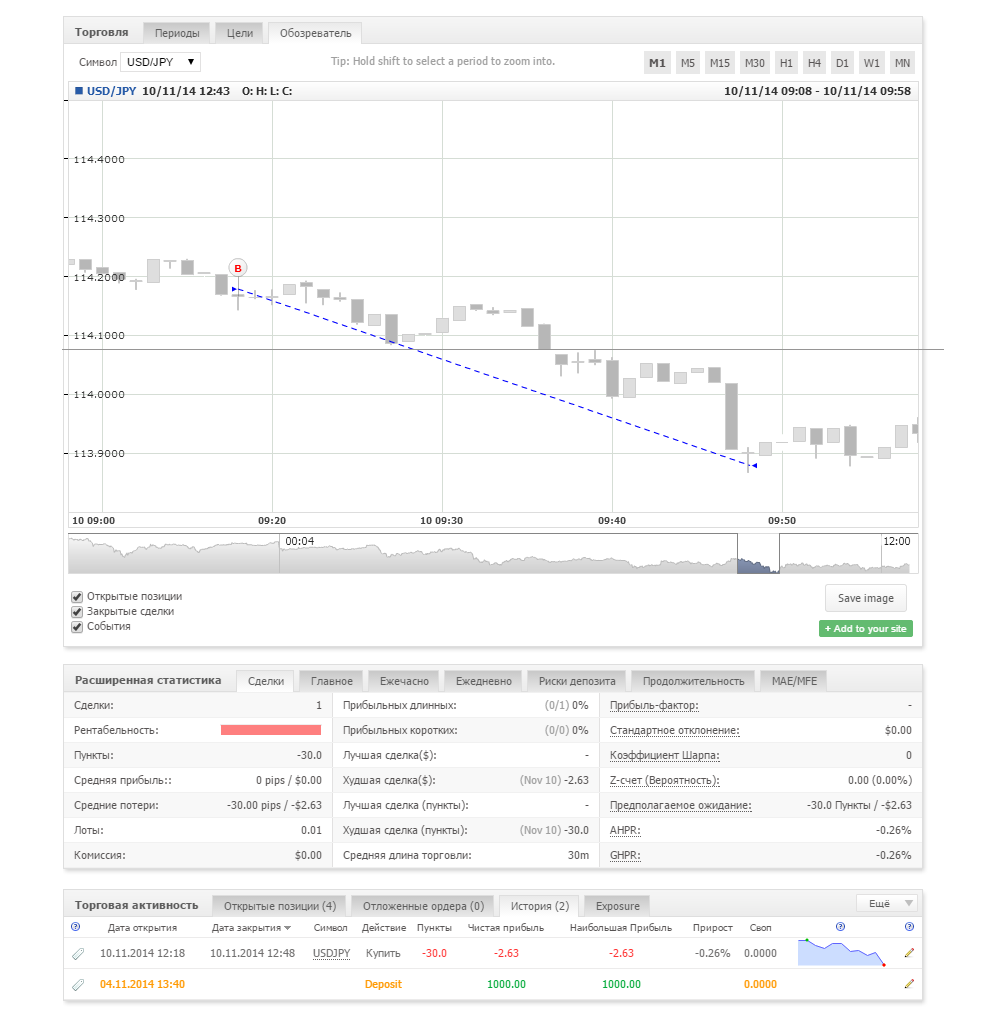
Task: Click the help icon above the mini chart column
Action: point(840,927)
